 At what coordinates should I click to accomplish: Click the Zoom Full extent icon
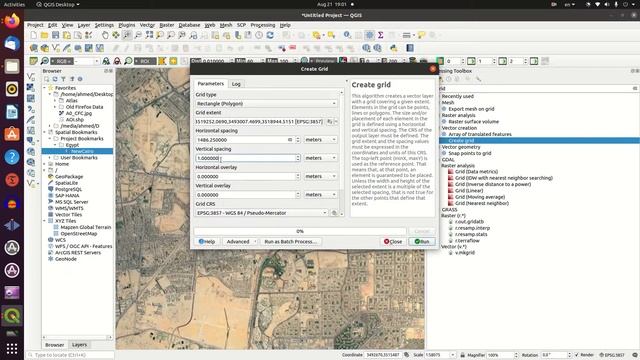click(x=149, y=36)
